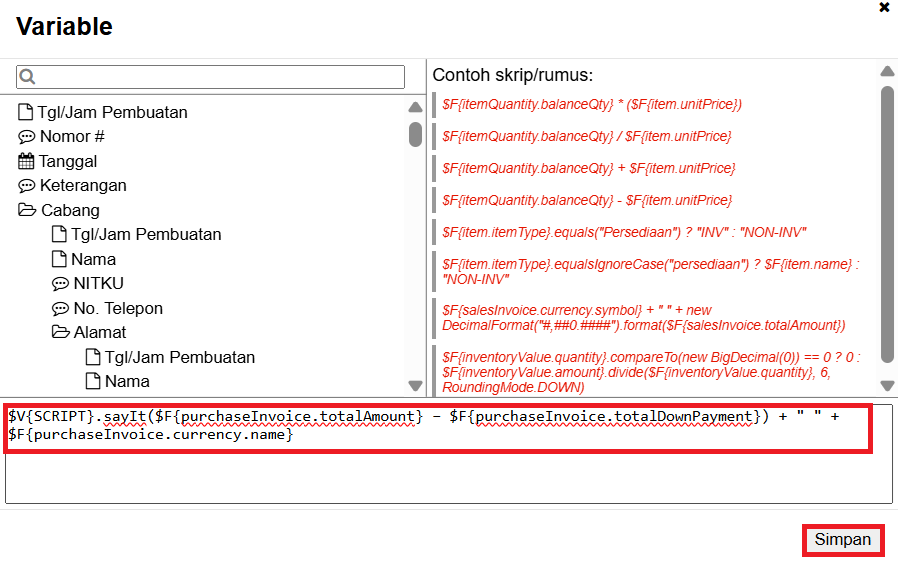Close the Variable dialog

(x=884, y=7)
